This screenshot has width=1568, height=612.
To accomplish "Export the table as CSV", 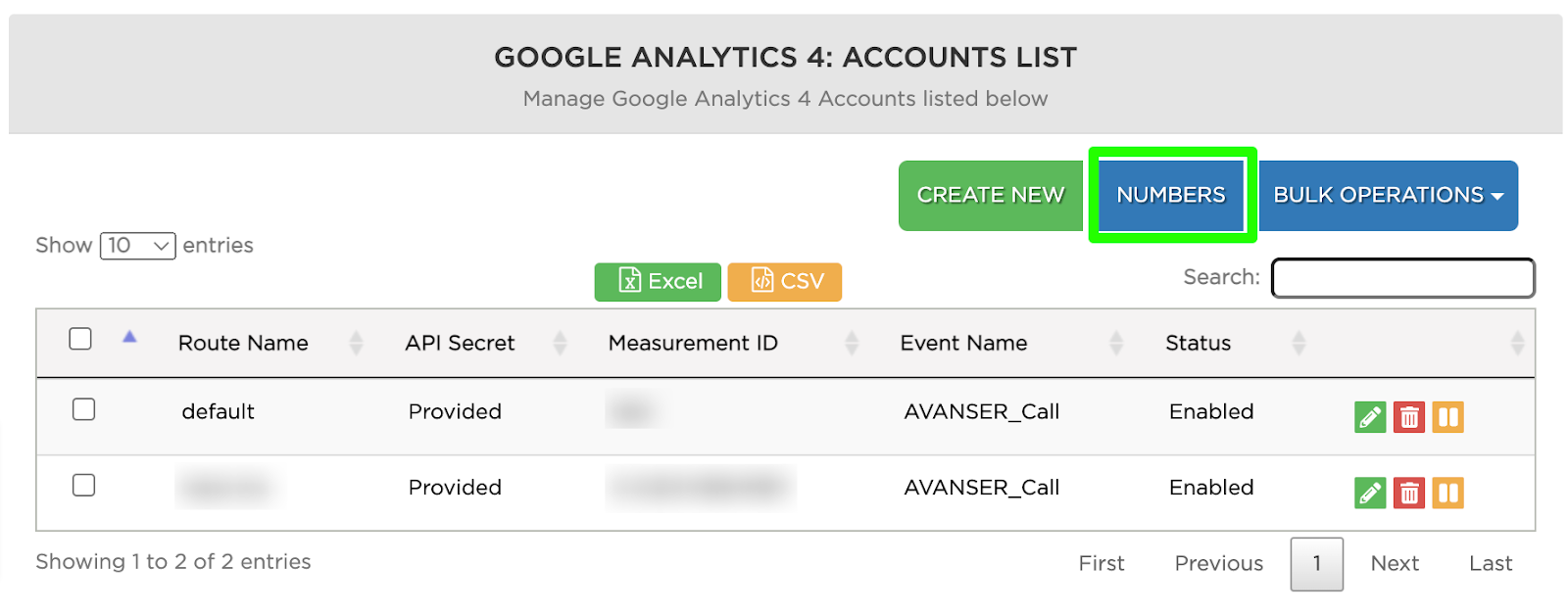I will (x=785, y=282).
